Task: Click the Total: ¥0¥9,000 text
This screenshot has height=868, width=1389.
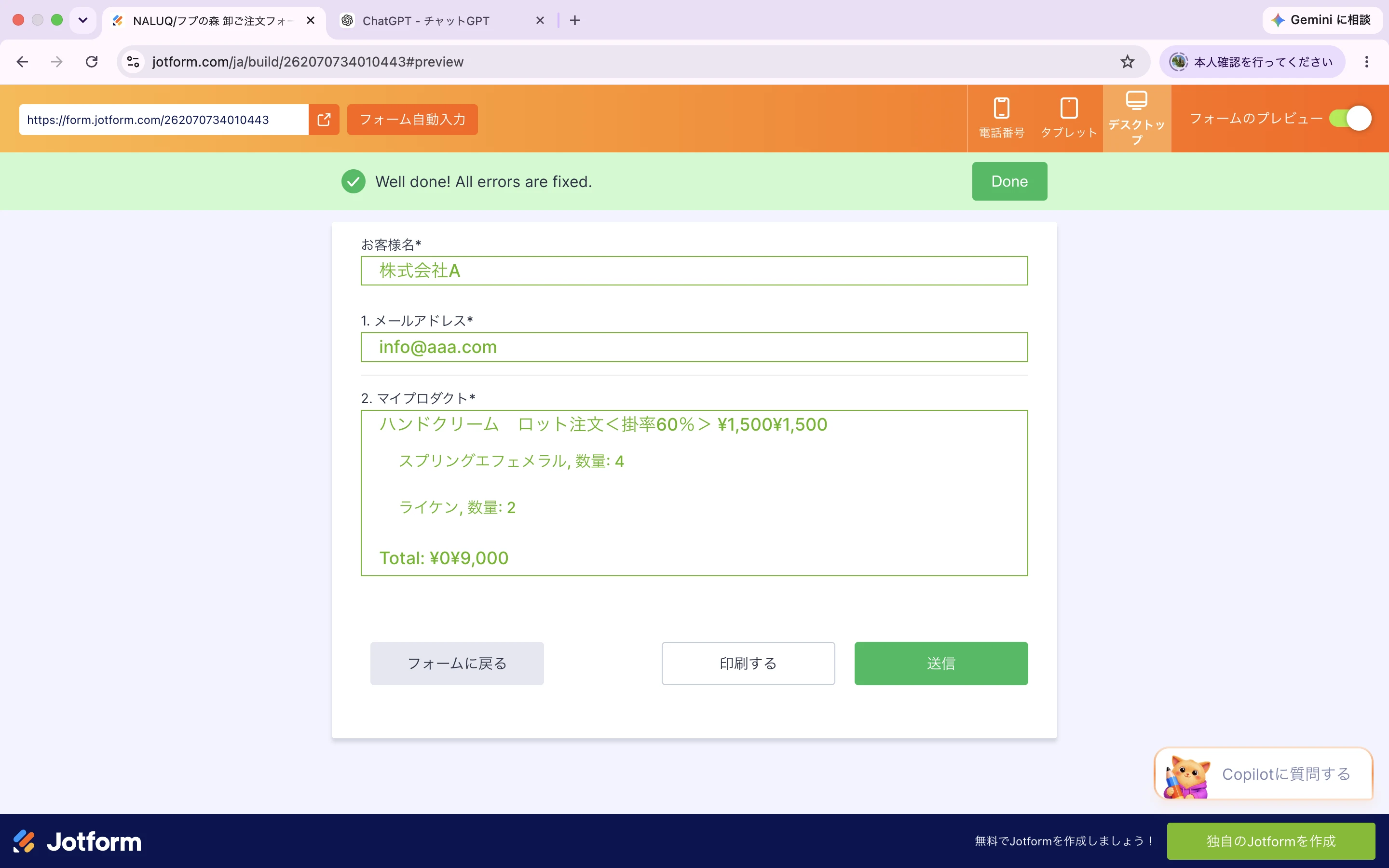Action: 444,558
